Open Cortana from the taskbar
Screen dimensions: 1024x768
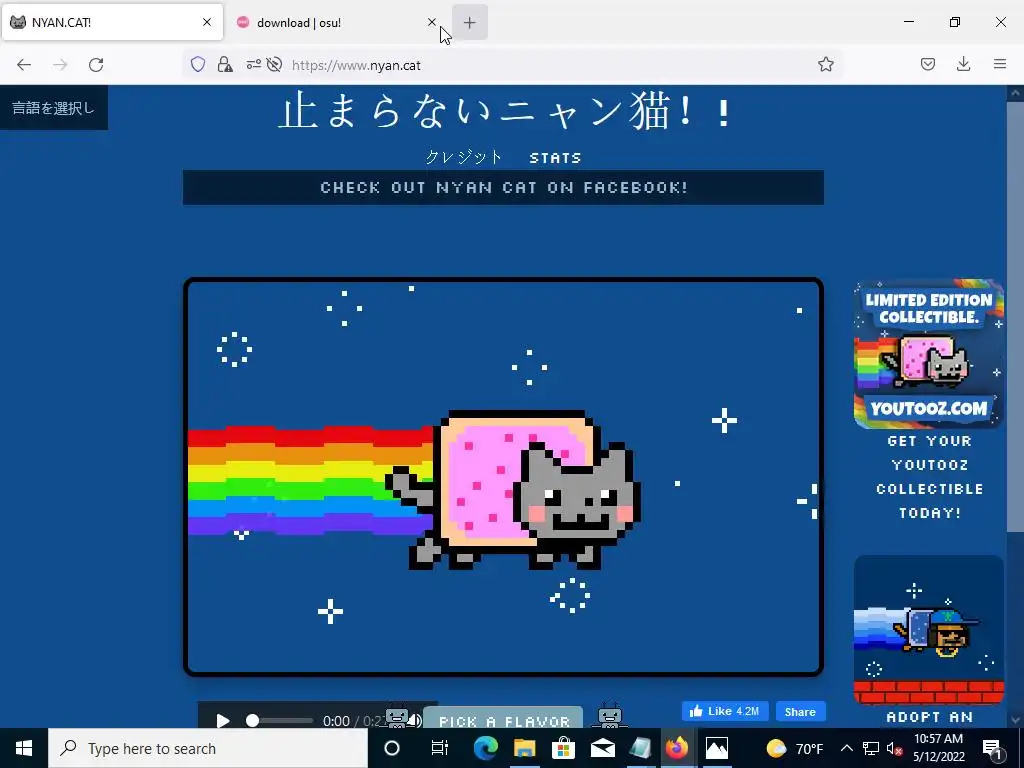click(392, 748)
